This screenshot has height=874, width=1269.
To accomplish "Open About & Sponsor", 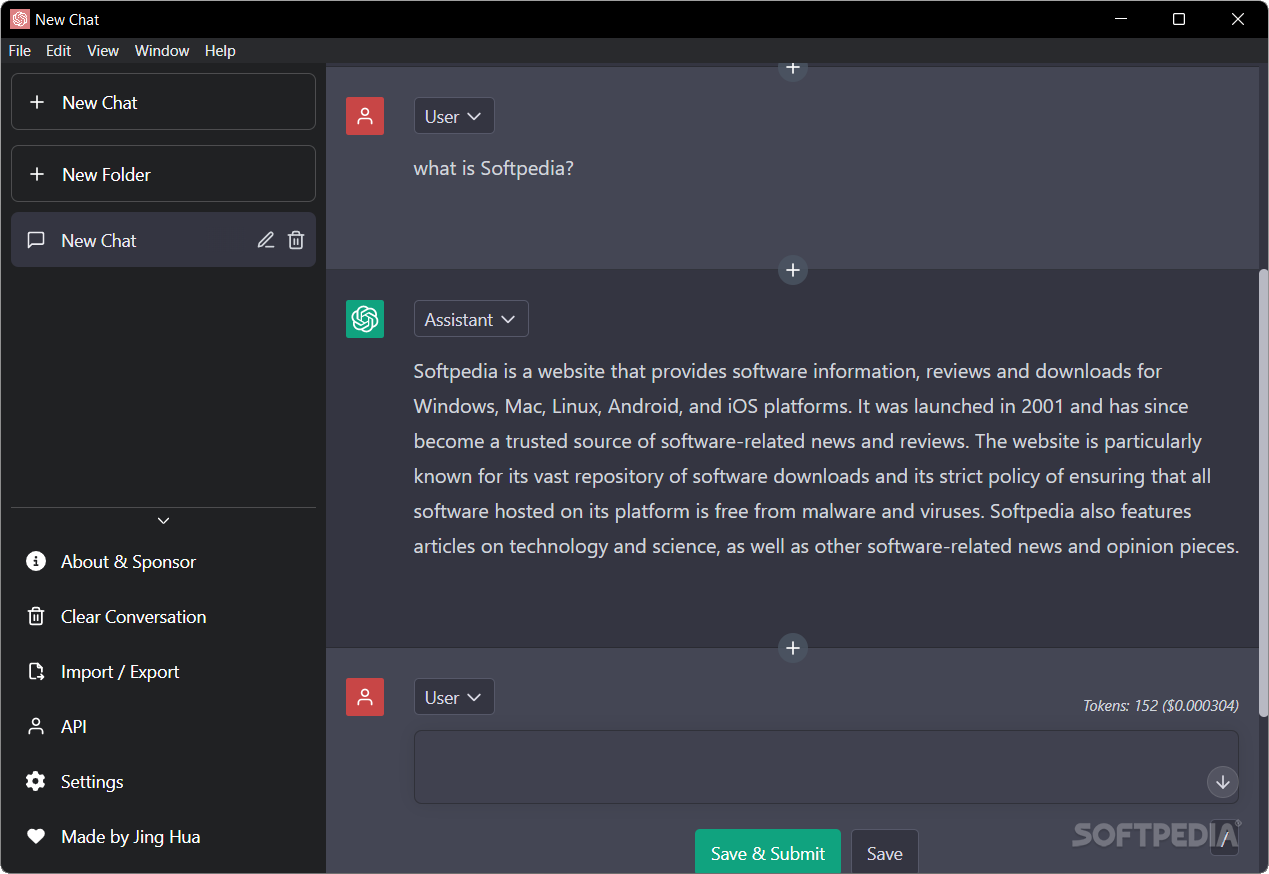I will (x=163, y=561).
